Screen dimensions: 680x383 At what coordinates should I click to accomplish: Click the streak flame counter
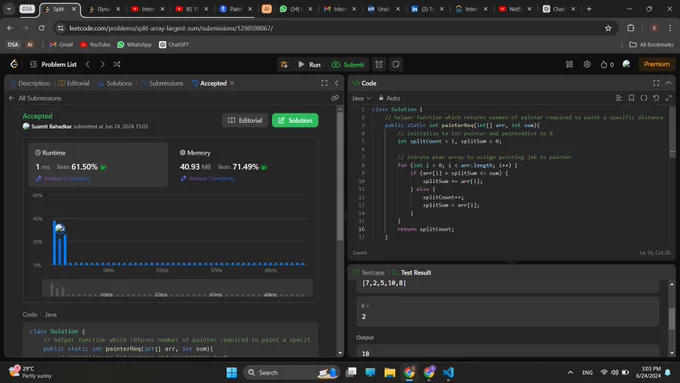[x=607, y=64]
